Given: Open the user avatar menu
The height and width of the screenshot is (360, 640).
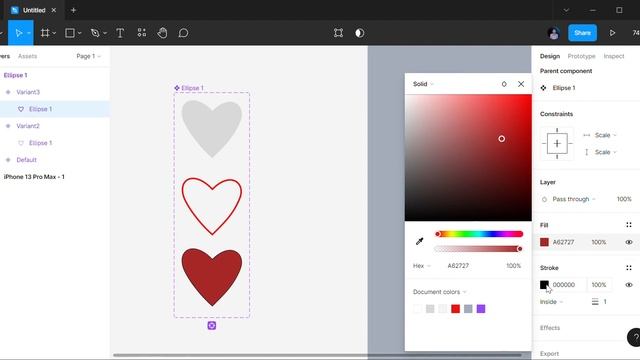Looking at the screenshot, I should click(x=553, y=33).
